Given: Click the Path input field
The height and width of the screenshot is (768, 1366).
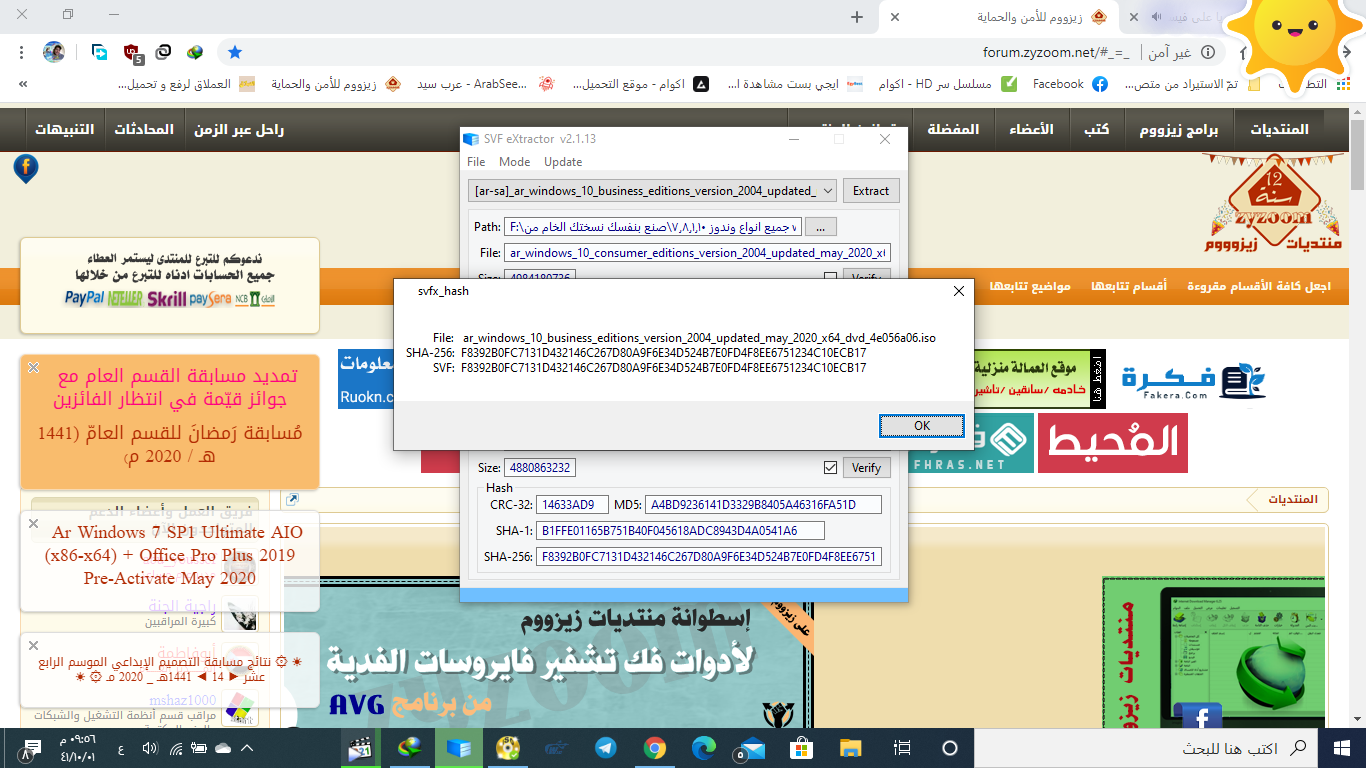Looking at the screenshot, I should tap(653, 227).
